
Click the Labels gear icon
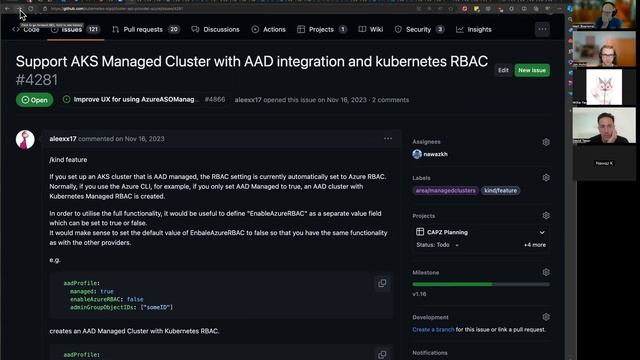[546, 178]
